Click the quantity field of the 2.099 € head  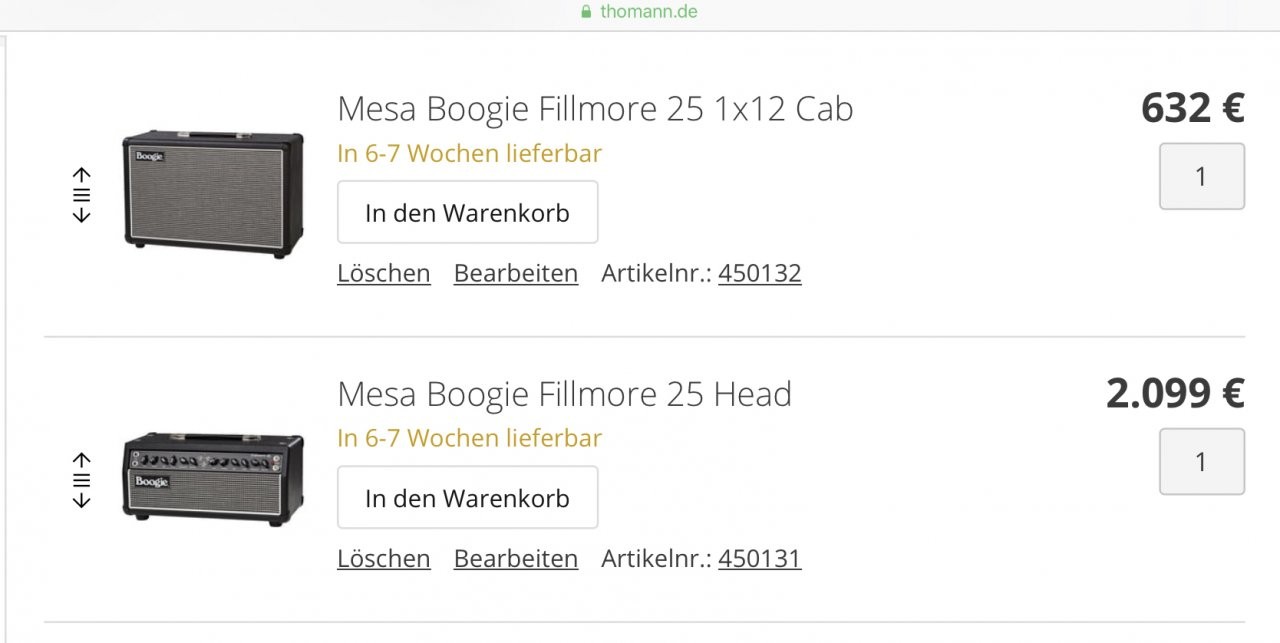coord(1202,461)
